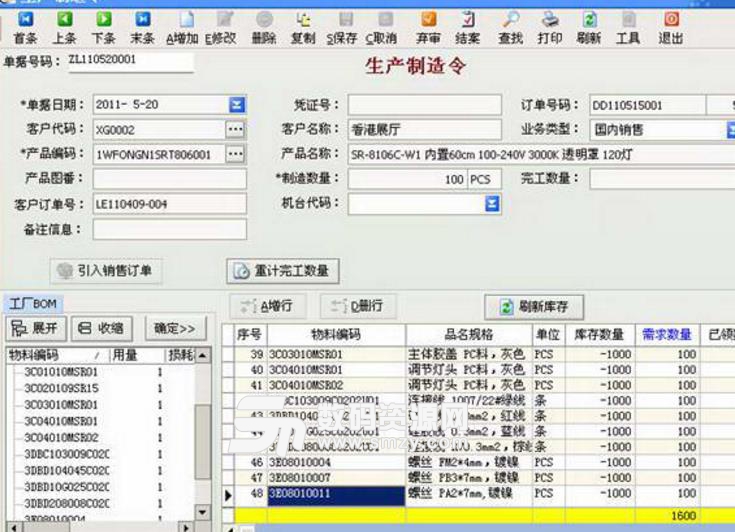Click the 库存数量 column header
735x532 pixels.
click(x=600, y=335)
